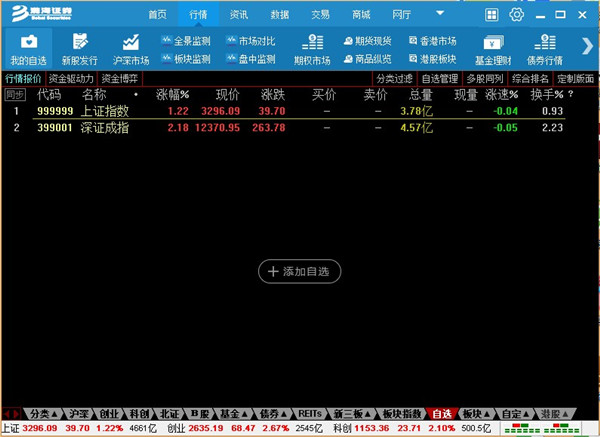The image size is (600, 437).
Task: Select 行情 top menu
Action: (198, 15)
